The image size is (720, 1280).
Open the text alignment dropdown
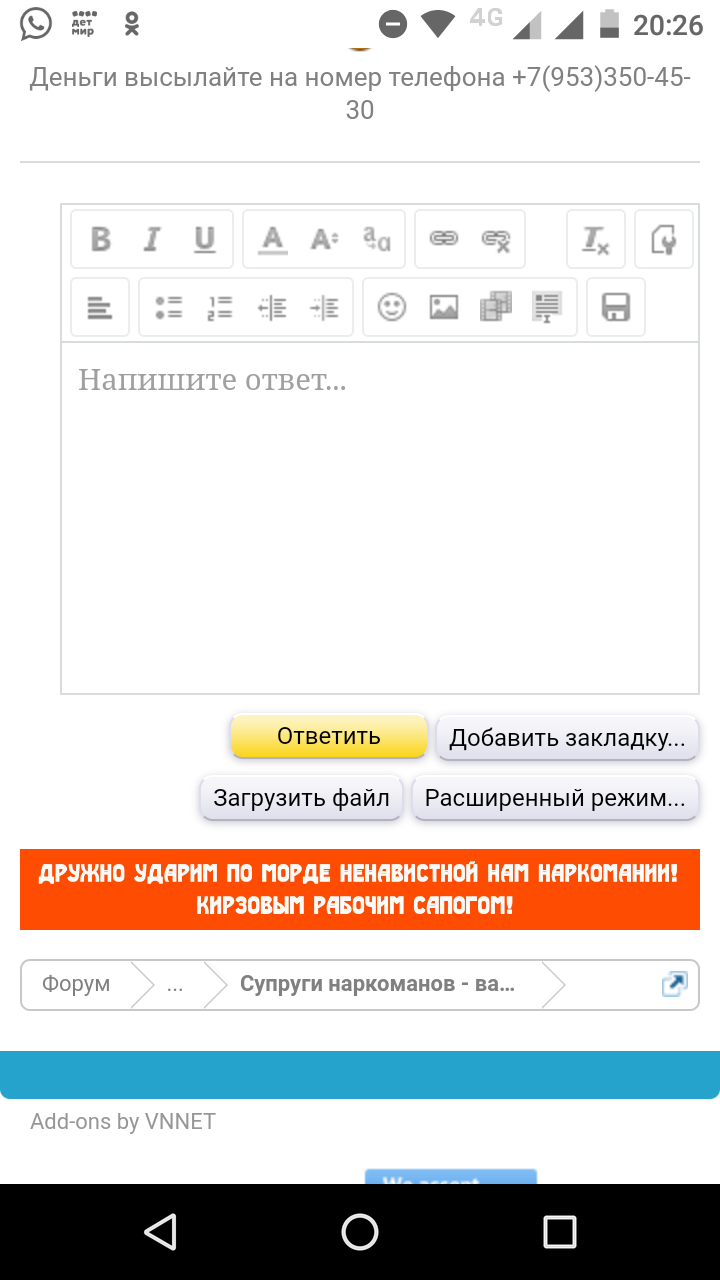[100, 308]
